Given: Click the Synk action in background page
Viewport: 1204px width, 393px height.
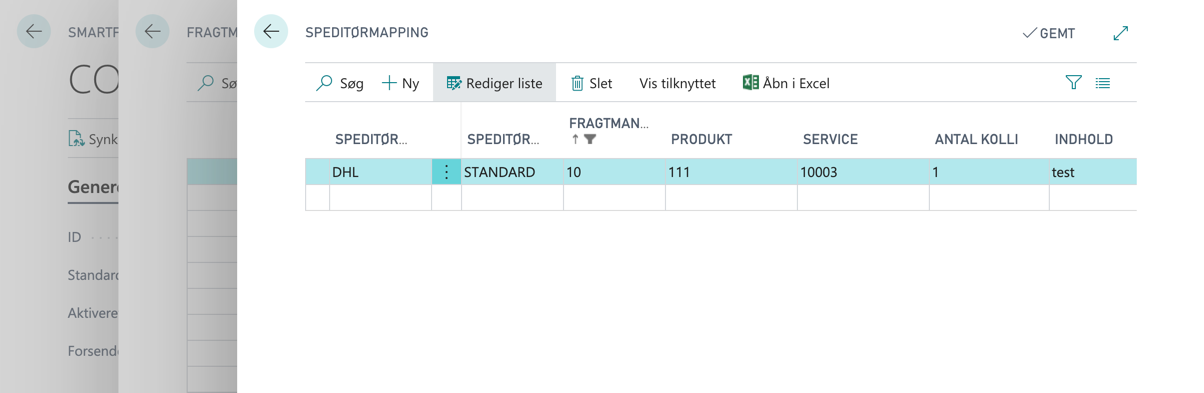Looking at the screenshot, I should click(92, 139).
